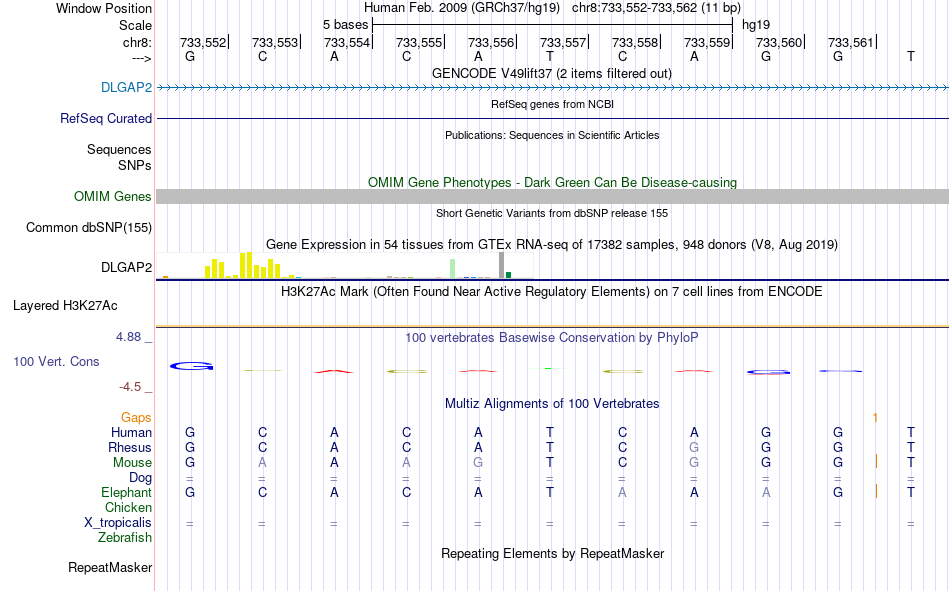This screenshot has width=950, height=591.
Task: Open the RefSeq Curated track label
Action: coord(105,118)
